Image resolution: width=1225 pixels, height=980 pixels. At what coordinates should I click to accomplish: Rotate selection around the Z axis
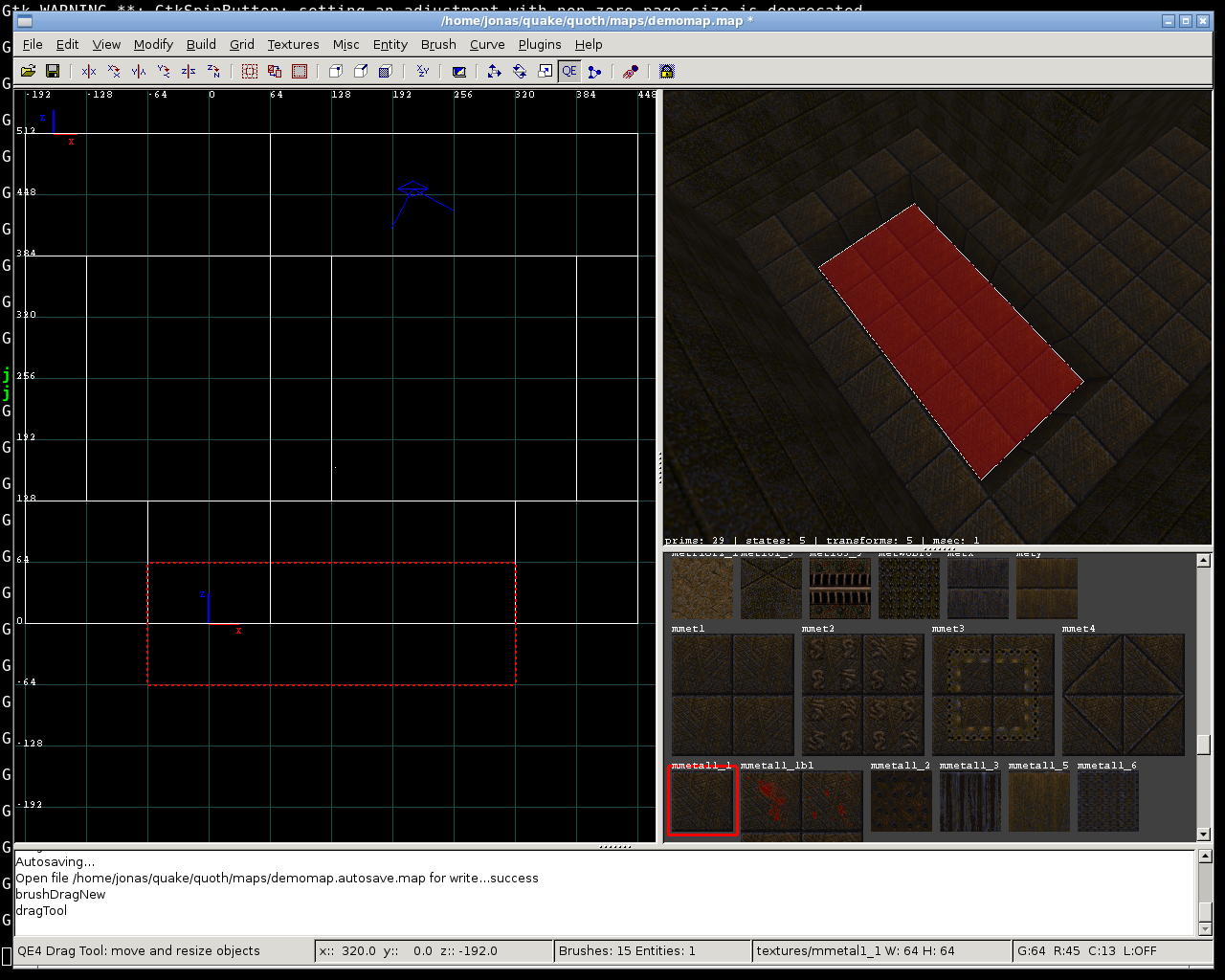pyautogui.click(x=213, y=71)
